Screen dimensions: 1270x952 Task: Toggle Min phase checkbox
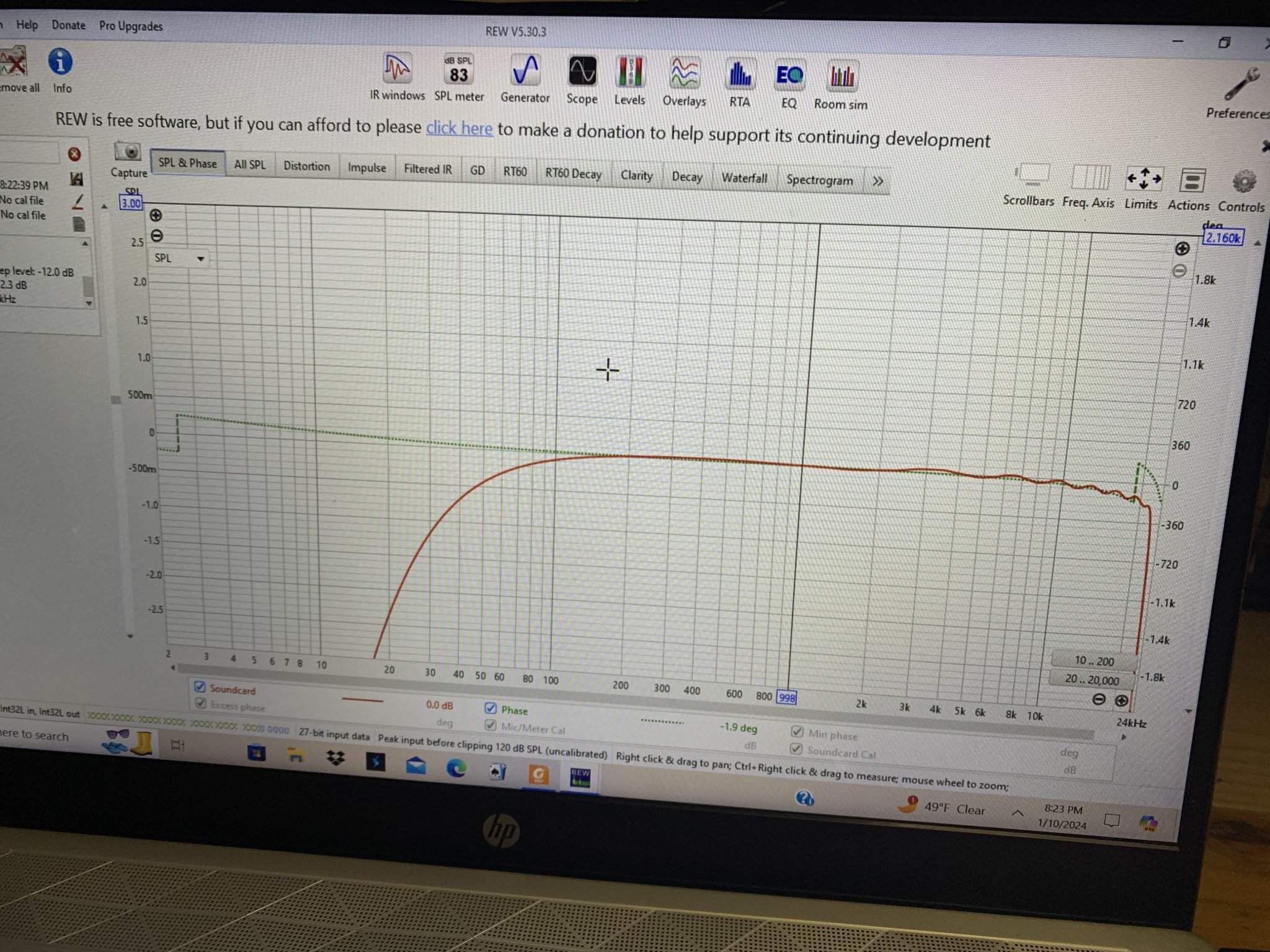(797, 732)
